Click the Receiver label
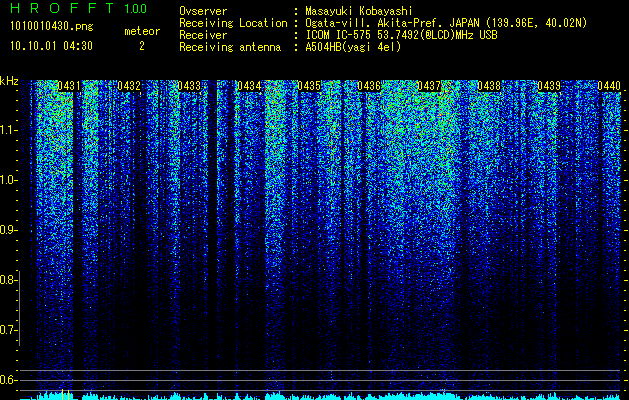The width and height of the screenshot is (629, 400). [x=203, y=35]
